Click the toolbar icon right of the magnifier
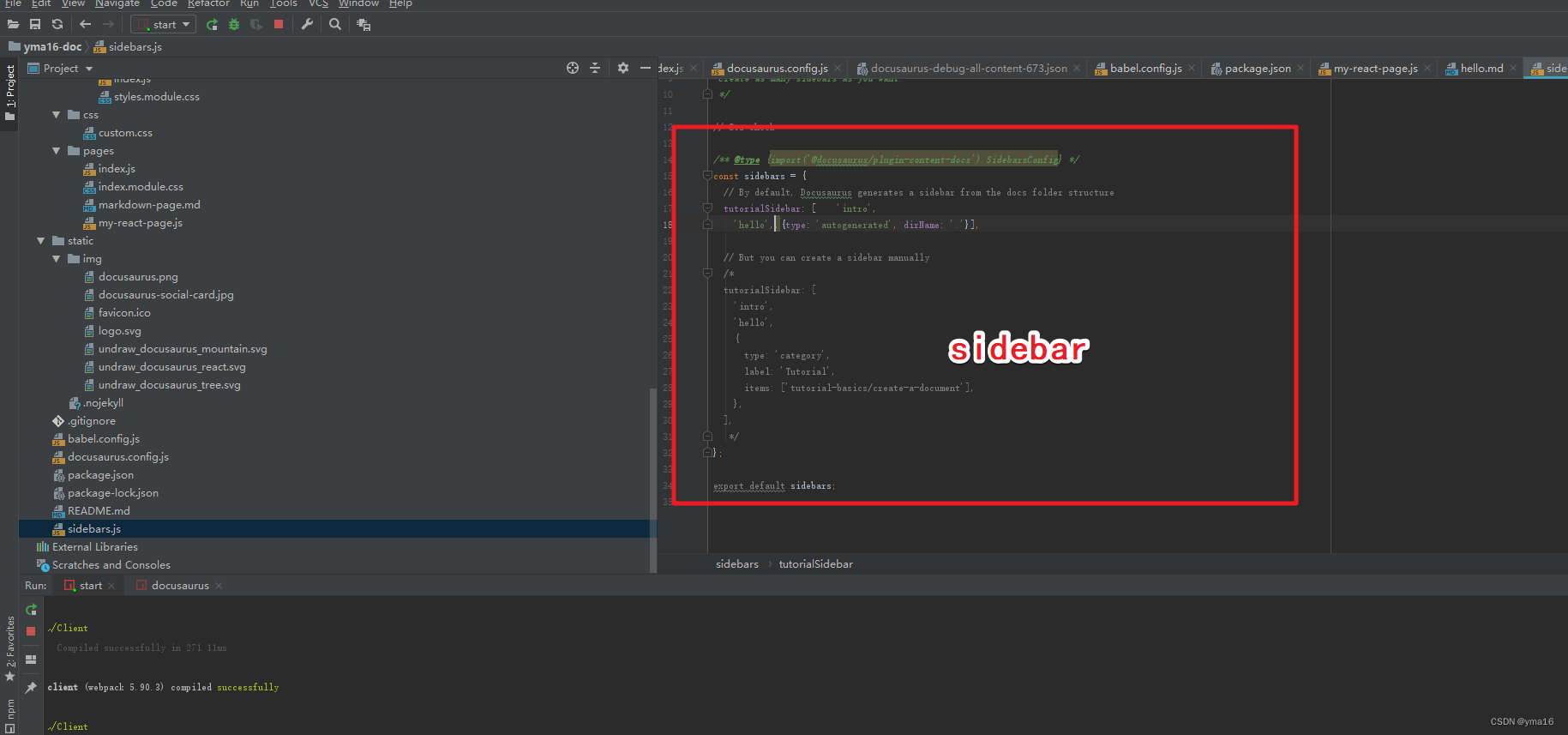The height and width of the screenshot is (735, 1568). click(x=363, y=24)
